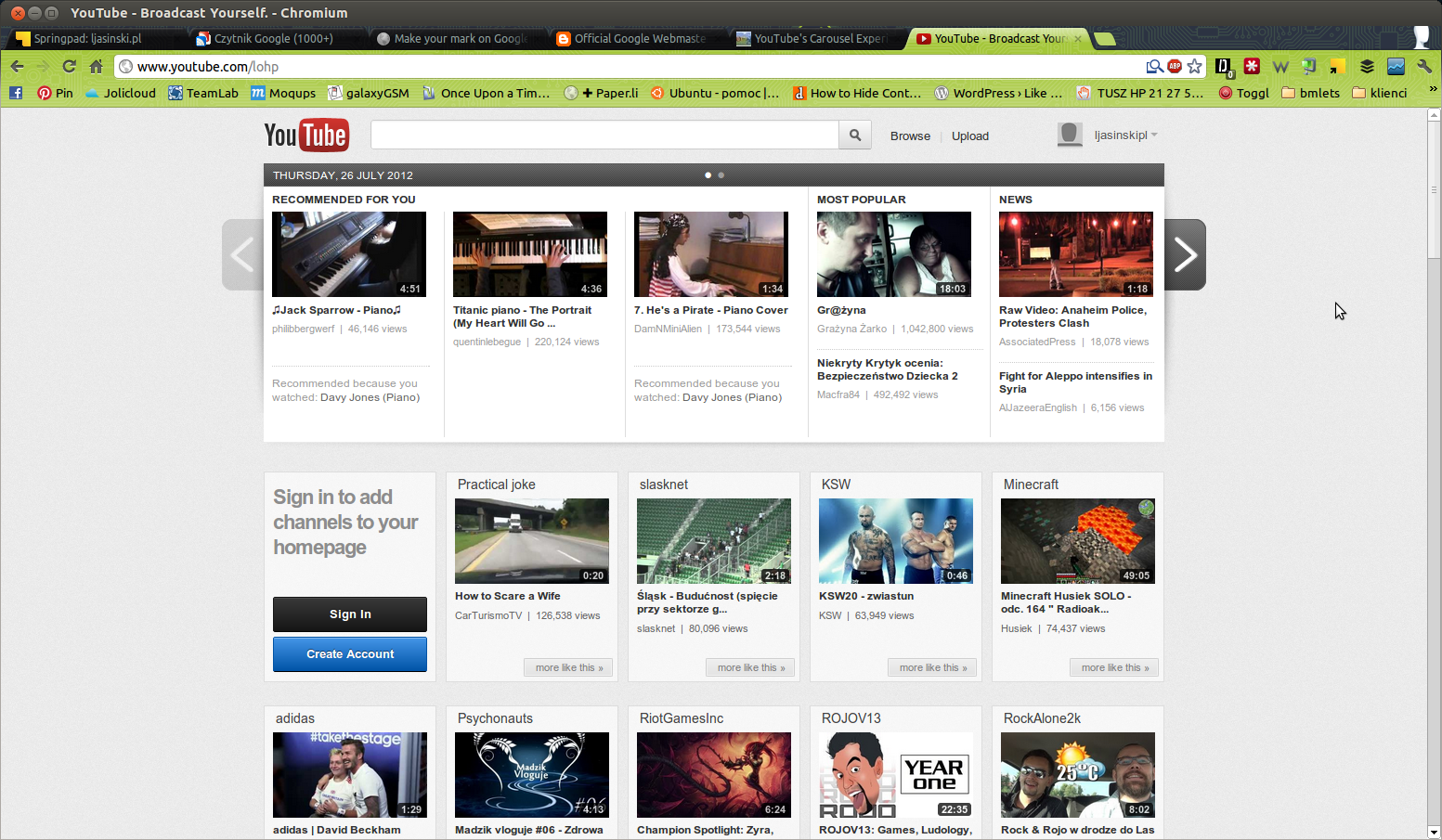Open a new tab with the new tab button

1105,39
